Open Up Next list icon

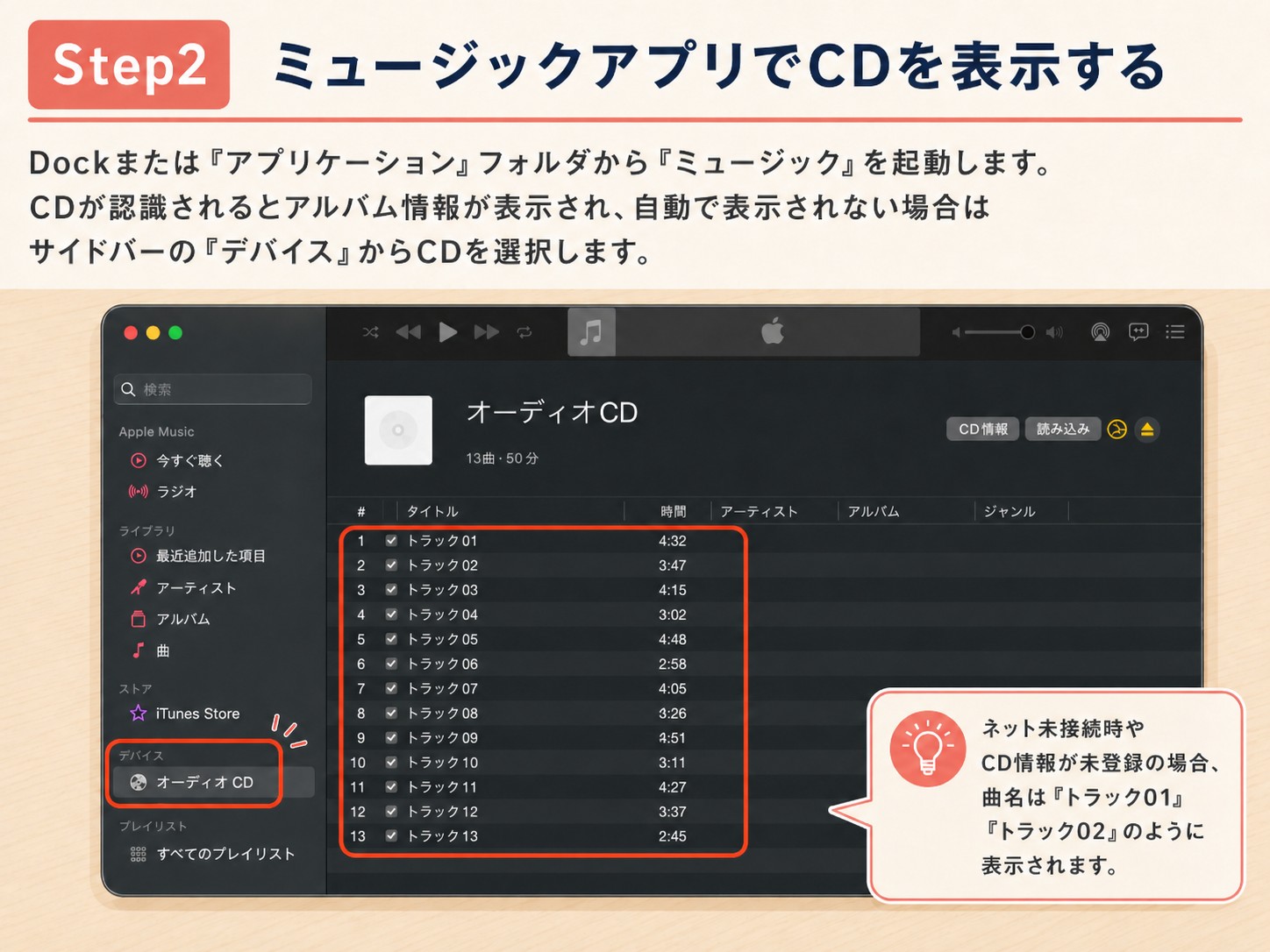(1175, 331)
